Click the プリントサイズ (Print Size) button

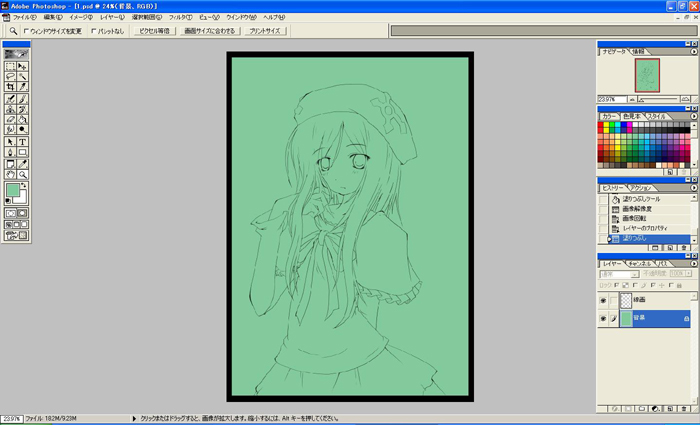pyautogui.click(x=265, y=31)
